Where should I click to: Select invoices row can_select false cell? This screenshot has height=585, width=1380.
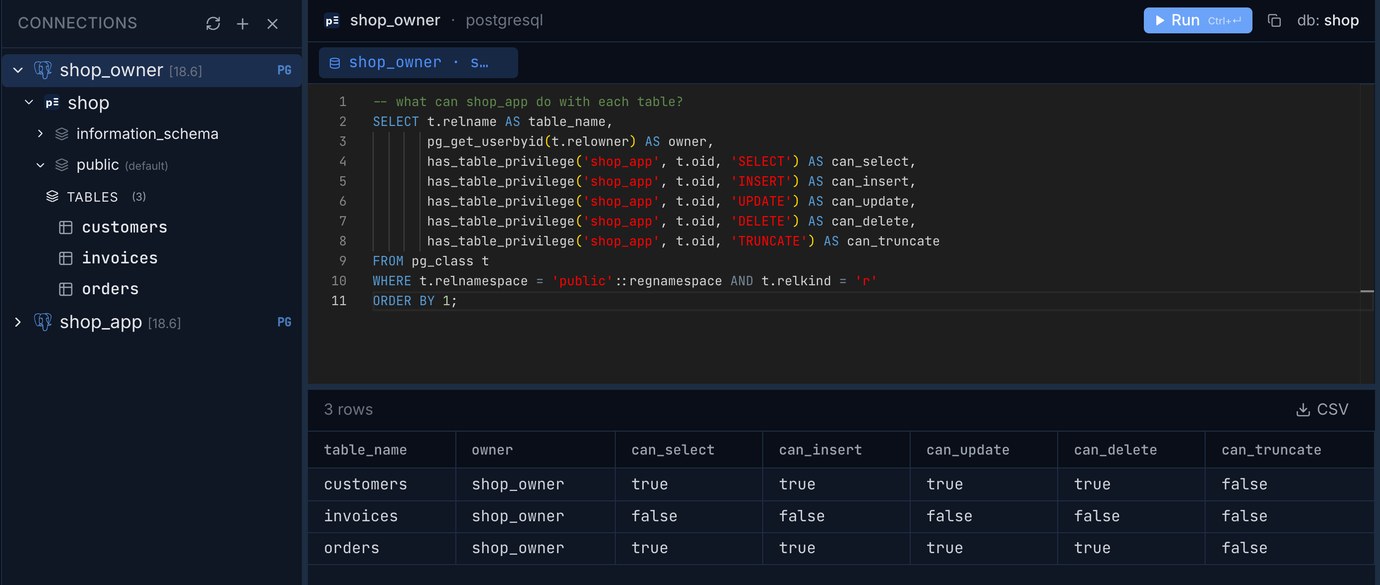pyautogui.click(x=689, y=516)
